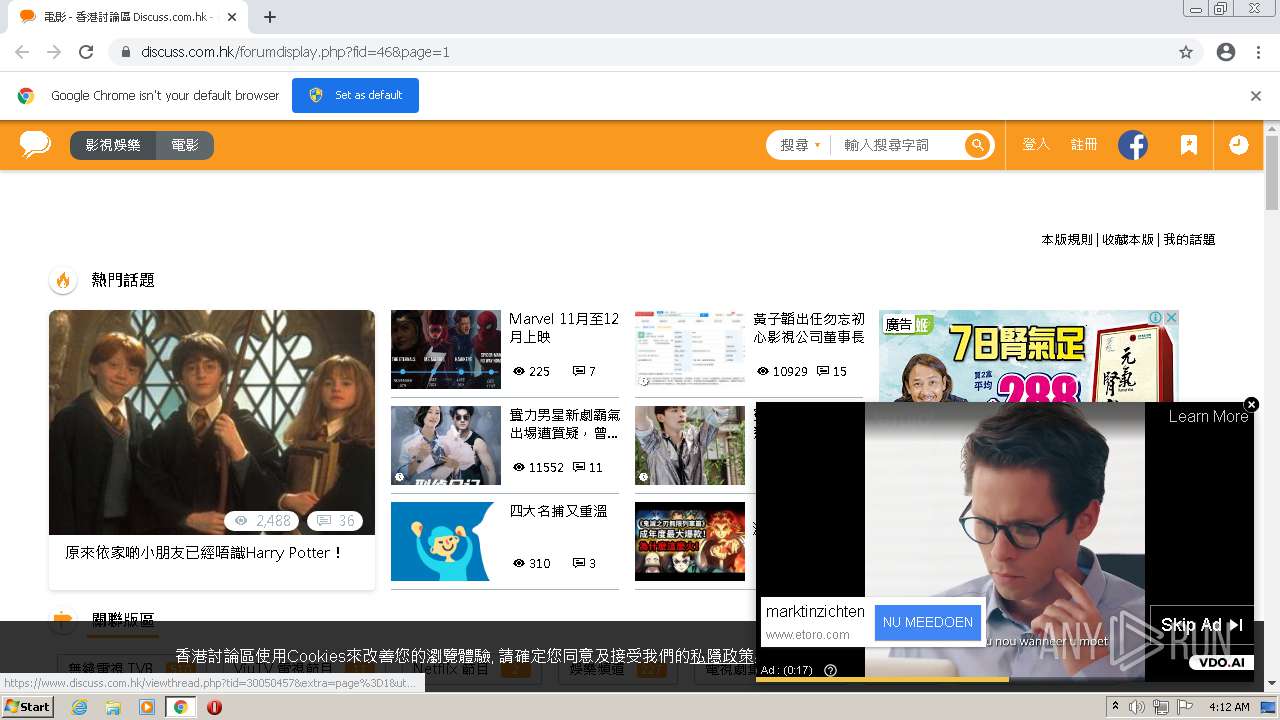Click the hot topics flame icon

pyautogui.click(x=63, y=280)
